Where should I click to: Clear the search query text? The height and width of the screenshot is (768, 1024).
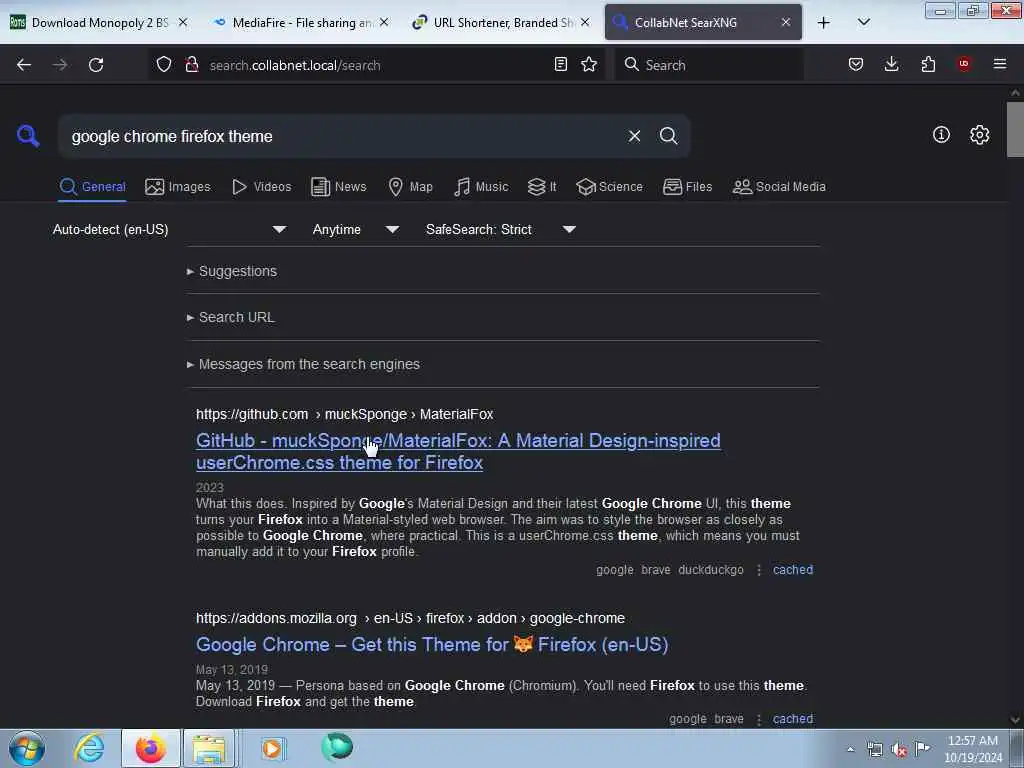(634, 136)
